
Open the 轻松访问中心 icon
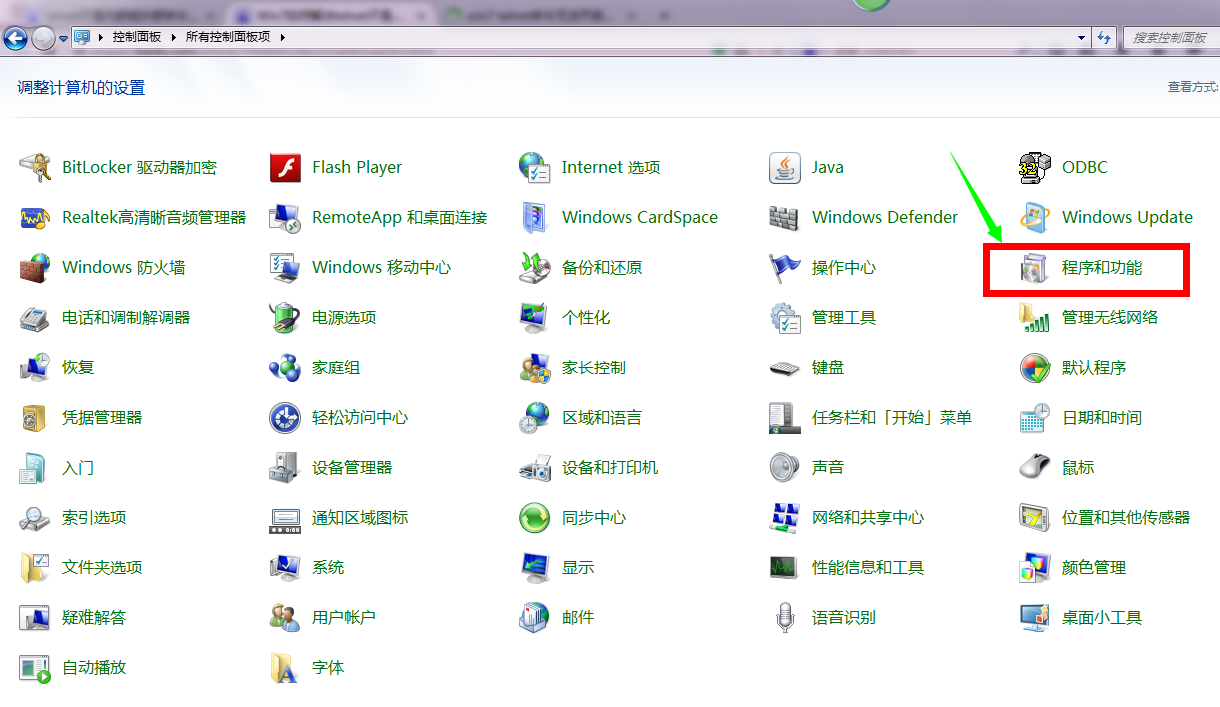pos(285,417)
